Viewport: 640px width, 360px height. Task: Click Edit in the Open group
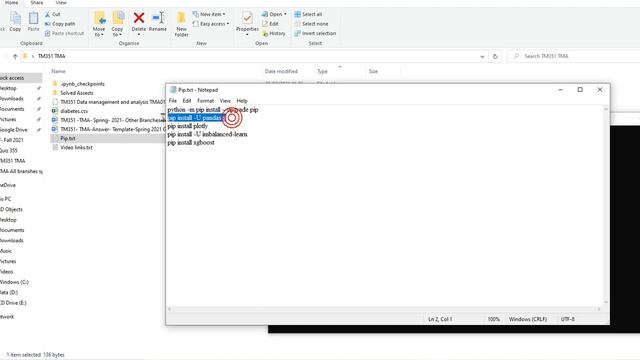pos(270,24)
